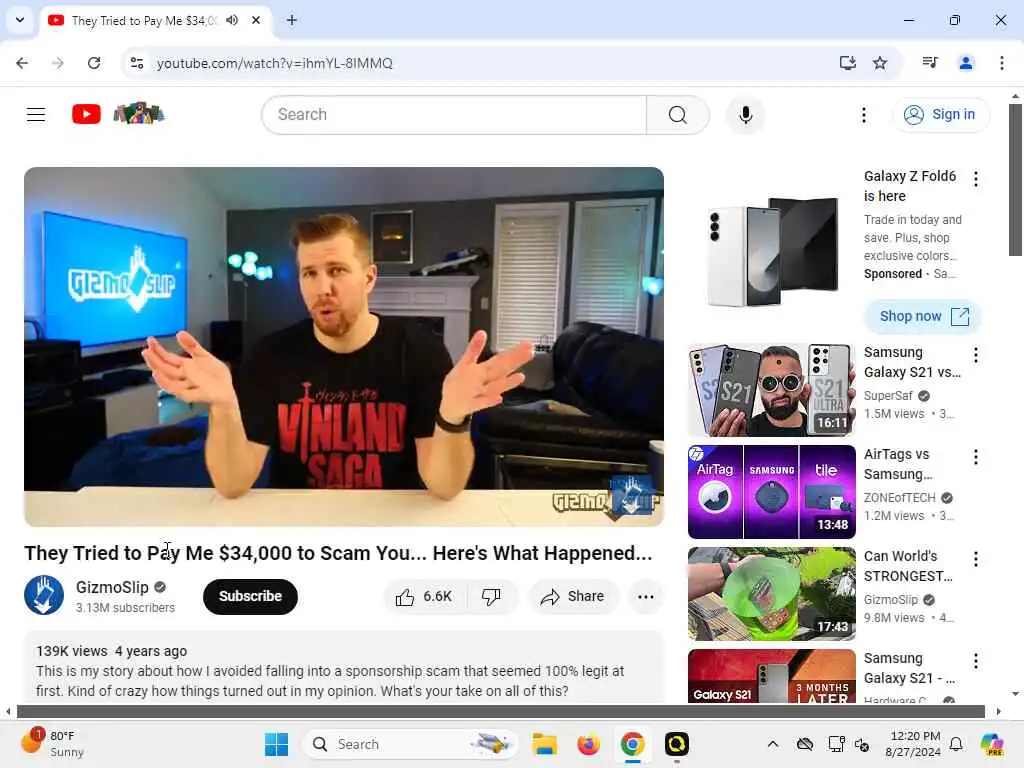This screenshot has height=768, width=1024.
Task: Bookmark this page with star icon
Action: [x=880, y=63]
